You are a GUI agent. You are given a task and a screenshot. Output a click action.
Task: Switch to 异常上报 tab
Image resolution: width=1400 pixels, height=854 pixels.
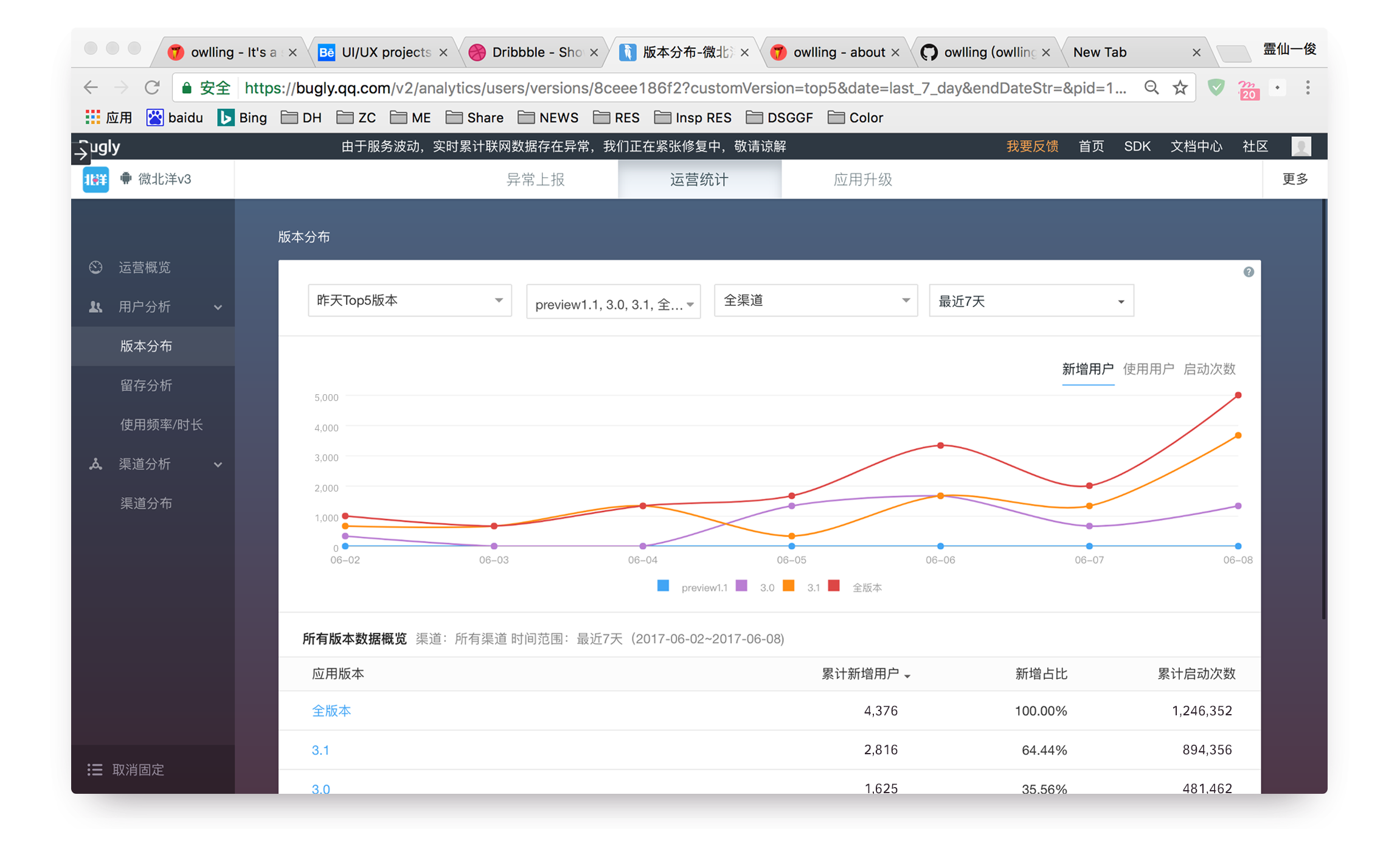click(535, 179)
